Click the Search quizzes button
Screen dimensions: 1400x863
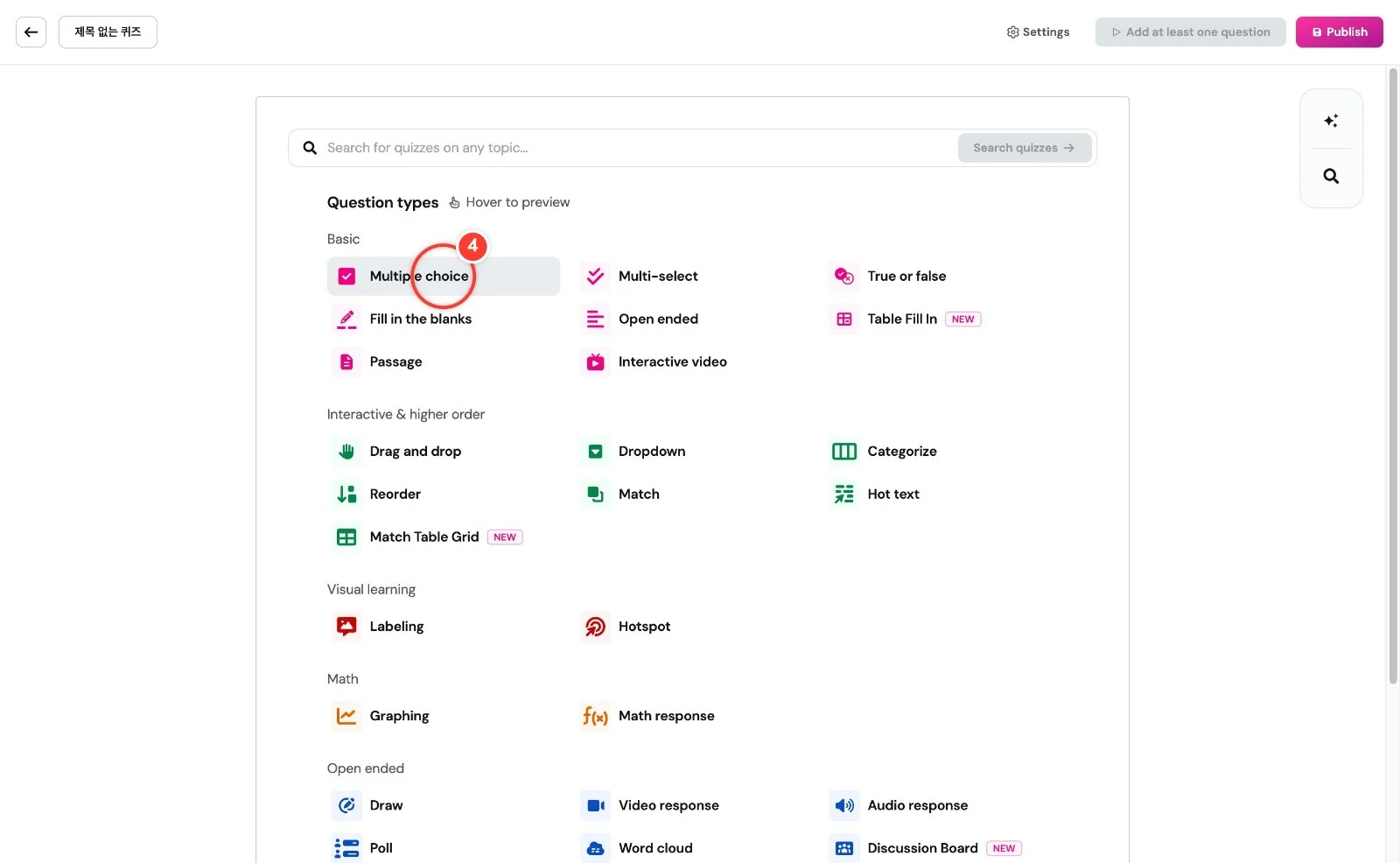(x=1024, y=148)
